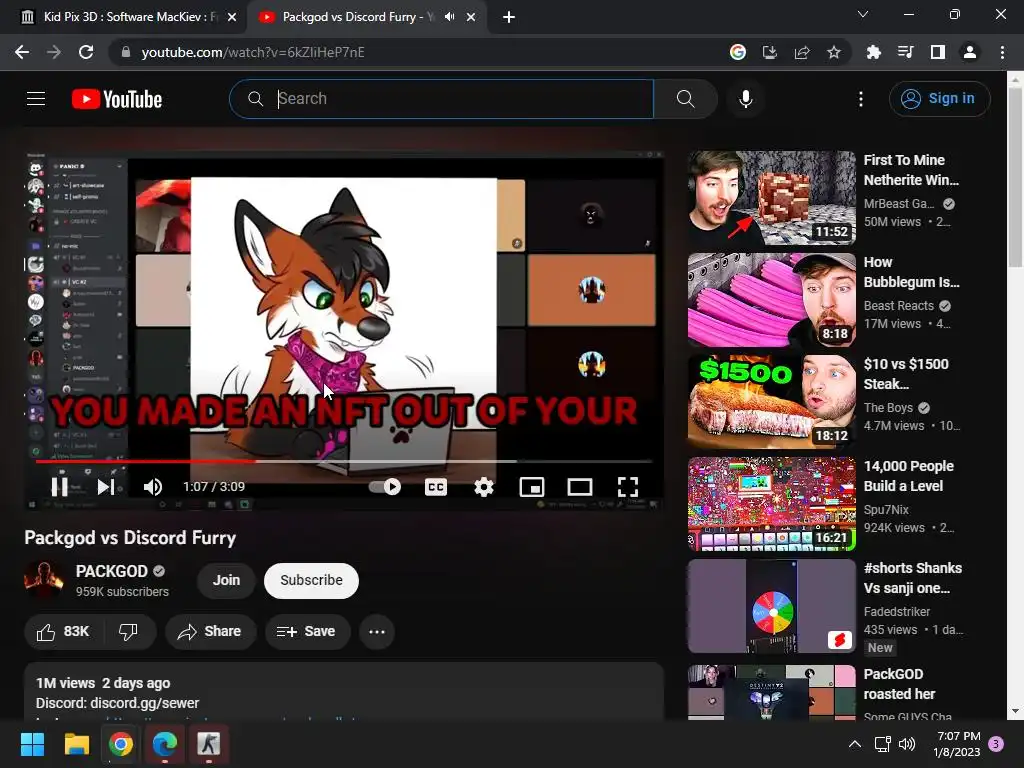Open the First To Mine Netherite video thumbnail
Screen dimensions: 1024x768
click(771, 197)
